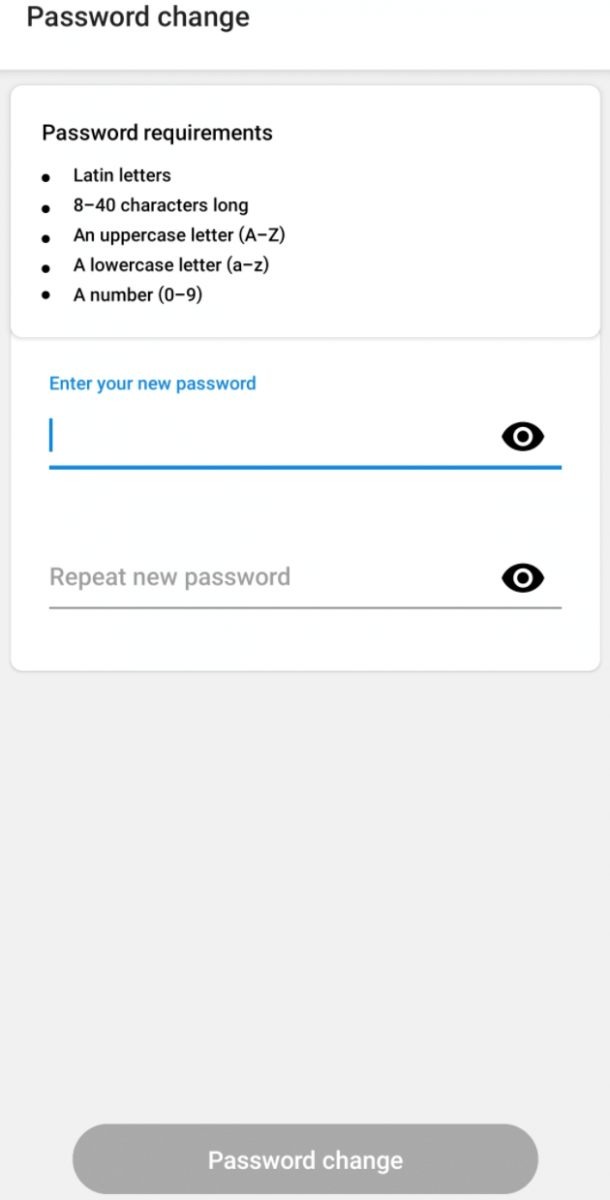Viewport: 610px width, 1200px height.
Task: Show the new password with eye icon
Action: point(522,436)
